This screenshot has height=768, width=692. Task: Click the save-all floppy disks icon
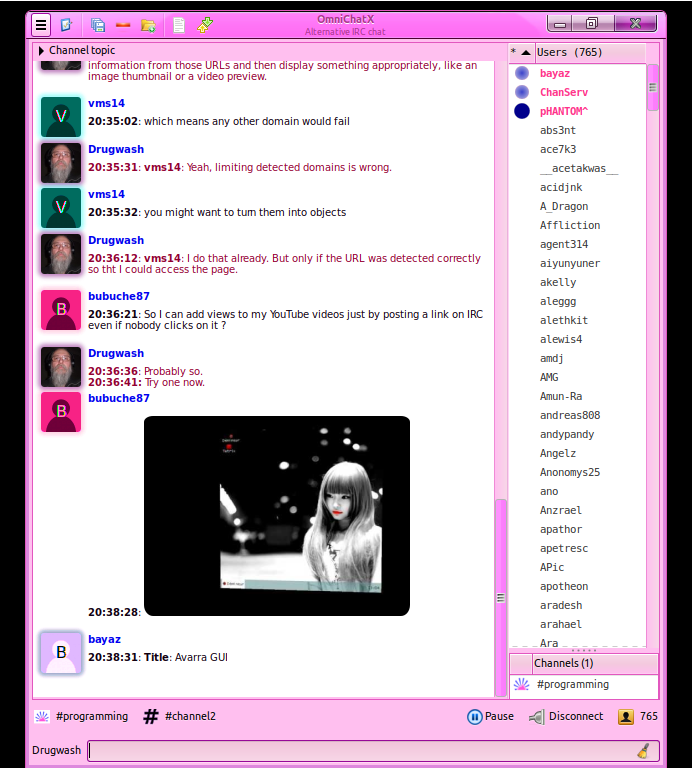pyautogui.click(x=98, y=24)
